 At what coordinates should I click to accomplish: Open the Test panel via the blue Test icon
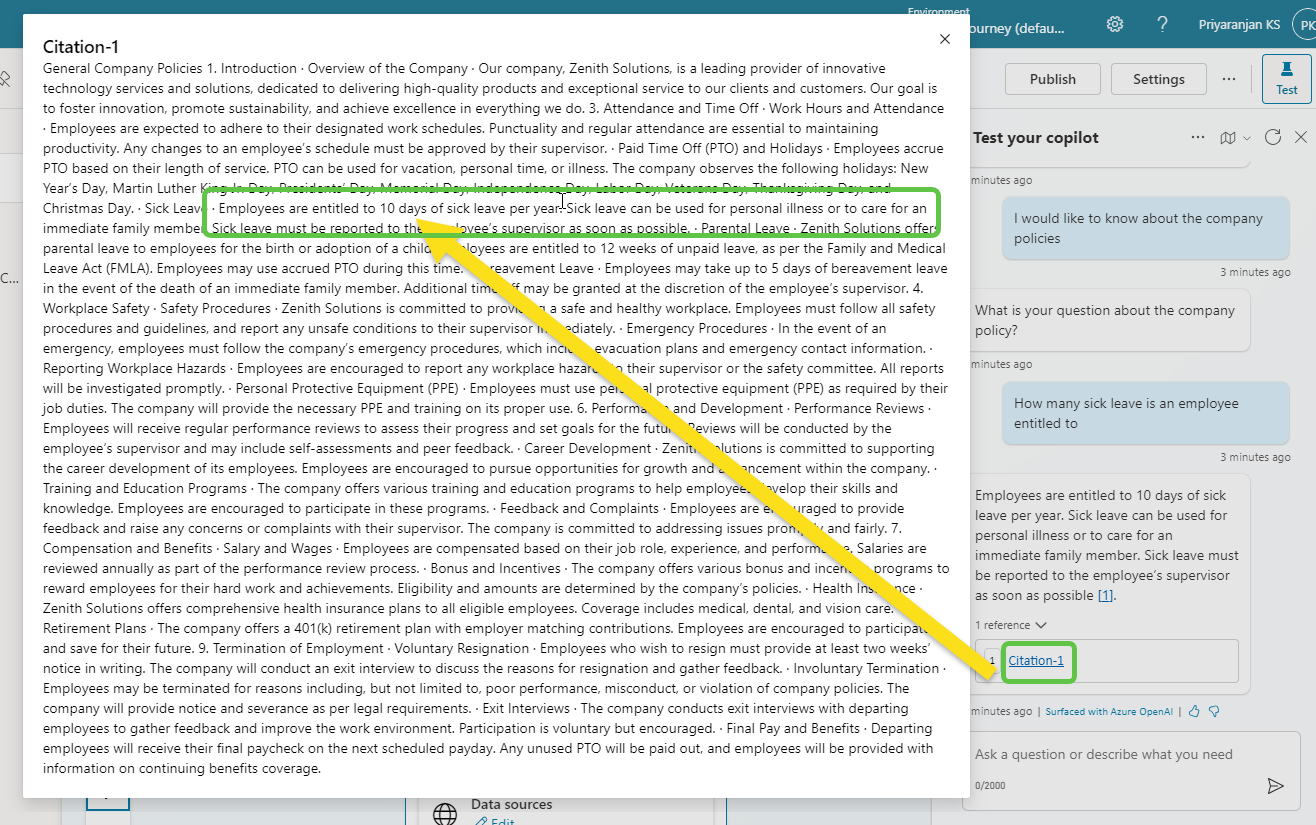click(1286, 79)
